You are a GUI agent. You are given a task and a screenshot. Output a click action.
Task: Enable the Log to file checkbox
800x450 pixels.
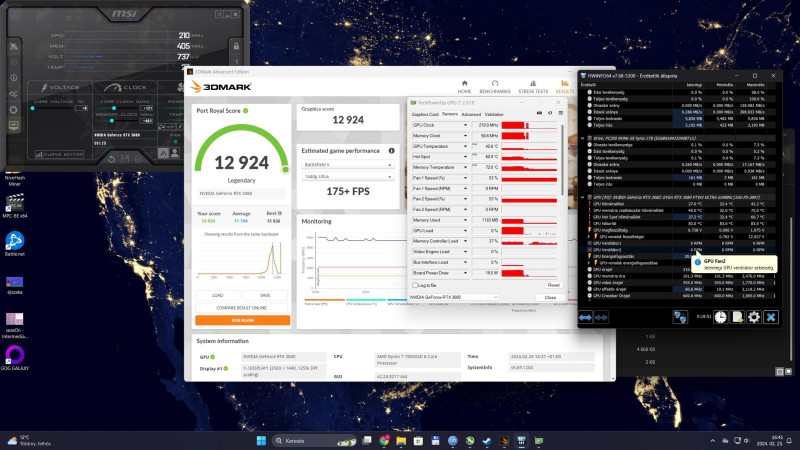coord(415,285)
